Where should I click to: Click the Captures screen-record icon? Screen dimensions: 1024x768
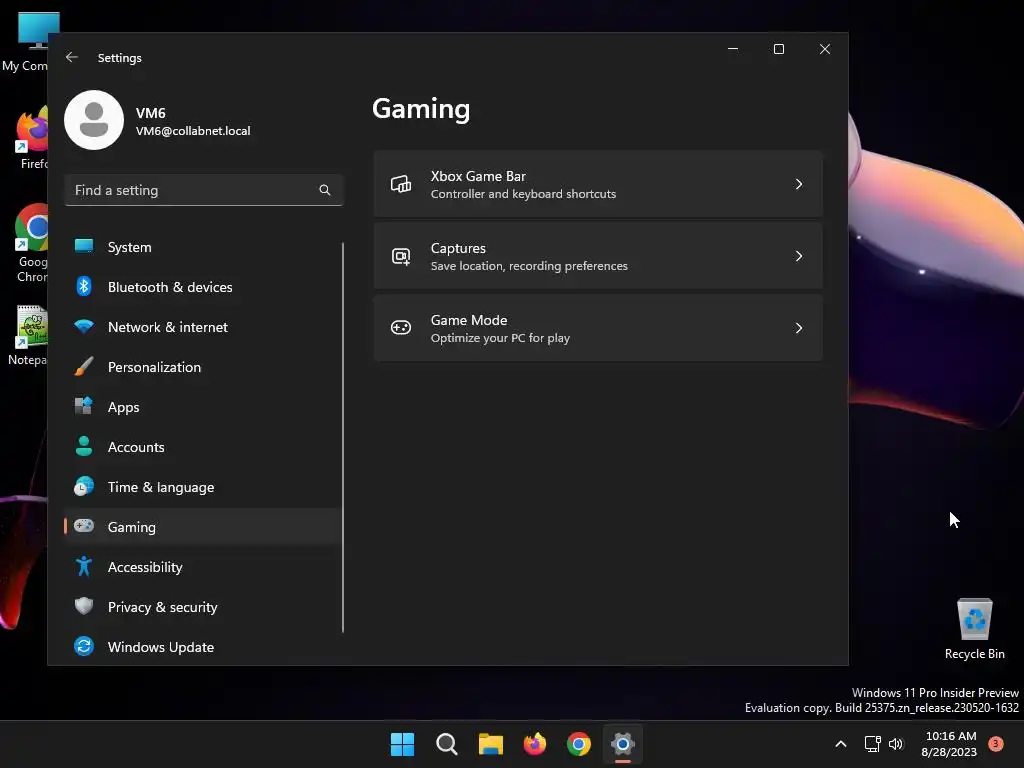click(401, 256)
